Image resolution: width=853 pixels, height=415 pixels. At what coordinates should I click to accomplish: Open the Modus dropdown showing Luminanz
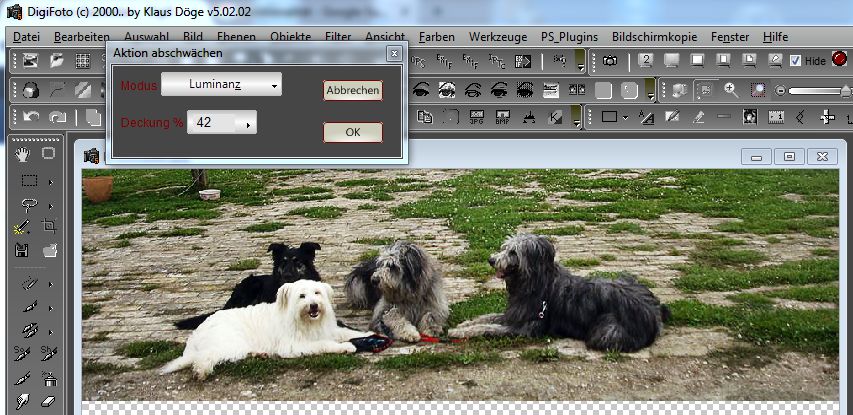click(x=222, y=85)
